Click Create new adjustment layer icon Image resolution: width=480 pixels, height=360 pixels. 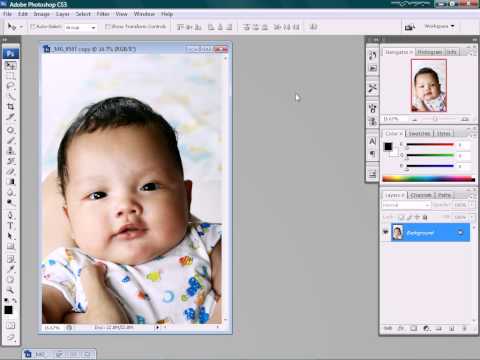coord(426,328)
